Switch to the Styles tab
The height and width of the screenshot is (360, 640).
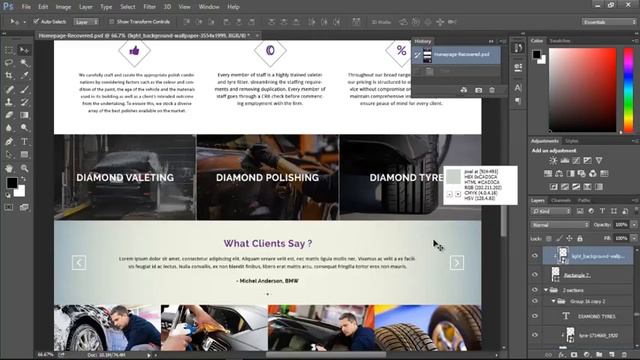(571, 141)
